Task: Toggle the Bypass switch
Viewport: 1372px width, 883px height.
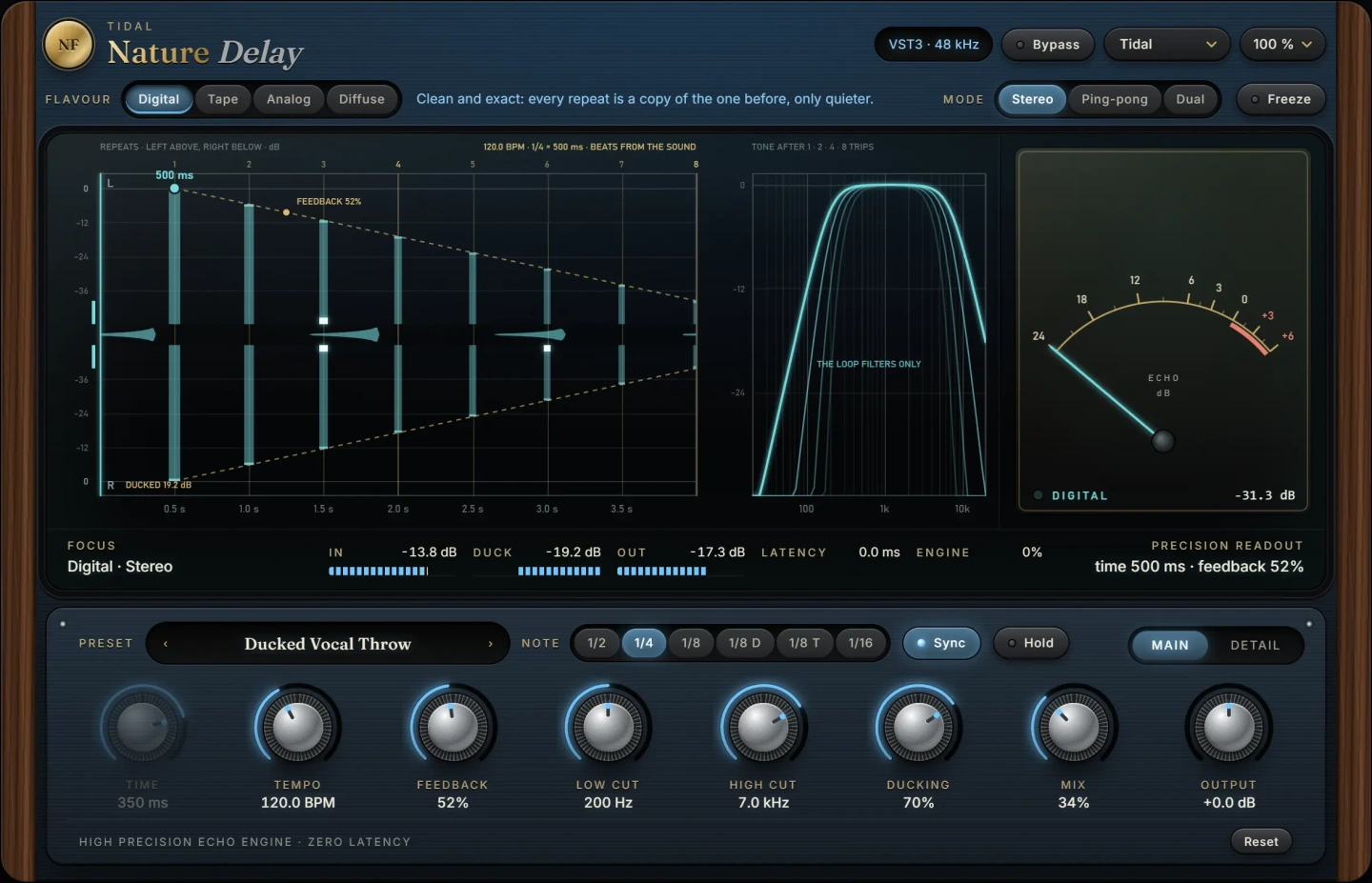Action: click(x=1048, y=45)
